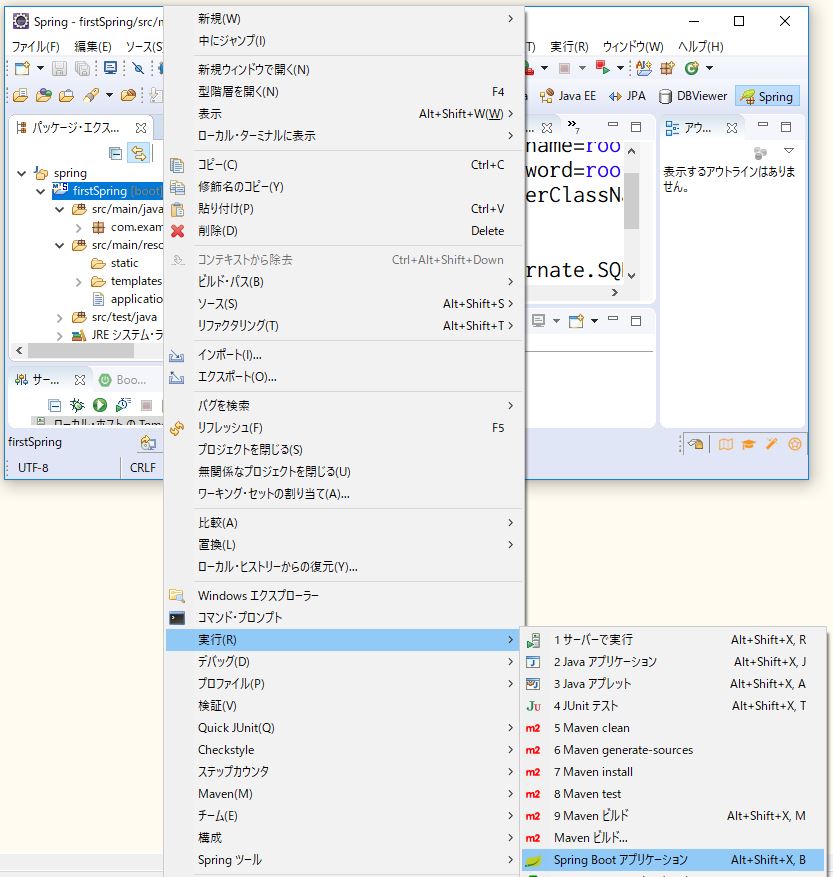Open the Maven(M) submenu
This screenshot has height=877, width=833.
pyautogui.click(x=344, y=794)
